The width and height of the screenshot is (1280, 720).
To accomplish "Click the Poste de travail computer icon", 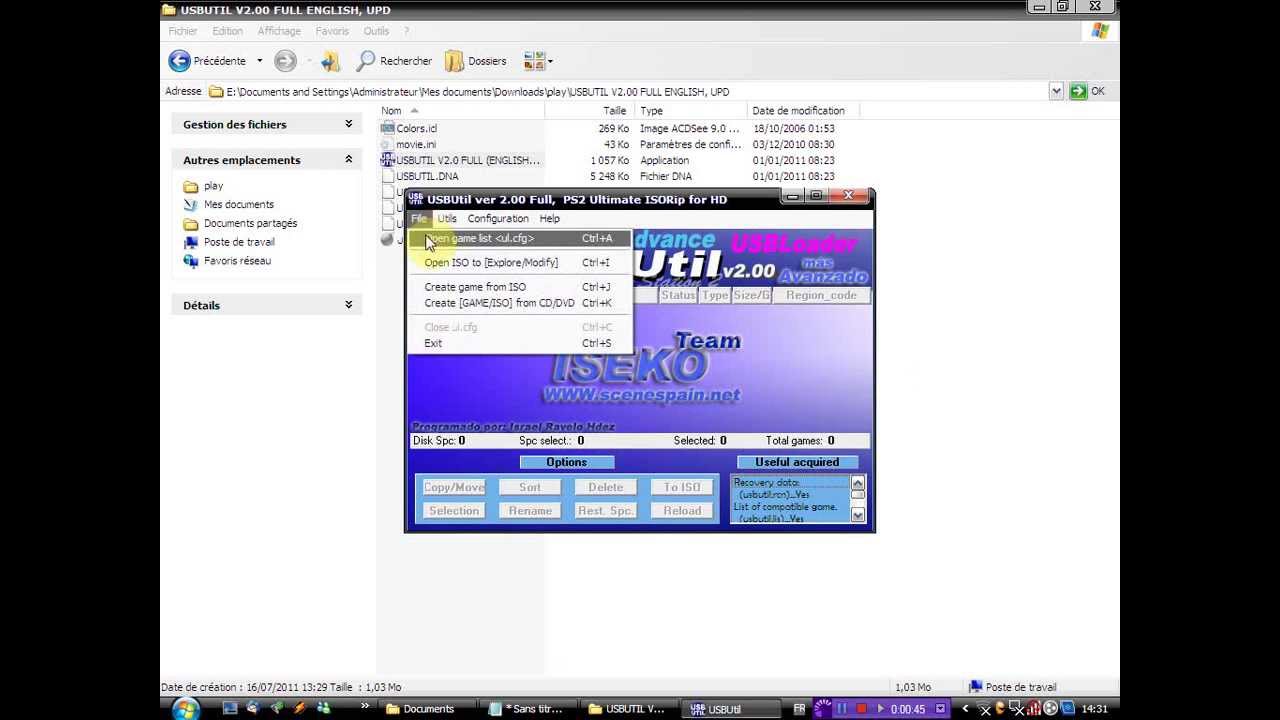I will [x=191, y=242].
